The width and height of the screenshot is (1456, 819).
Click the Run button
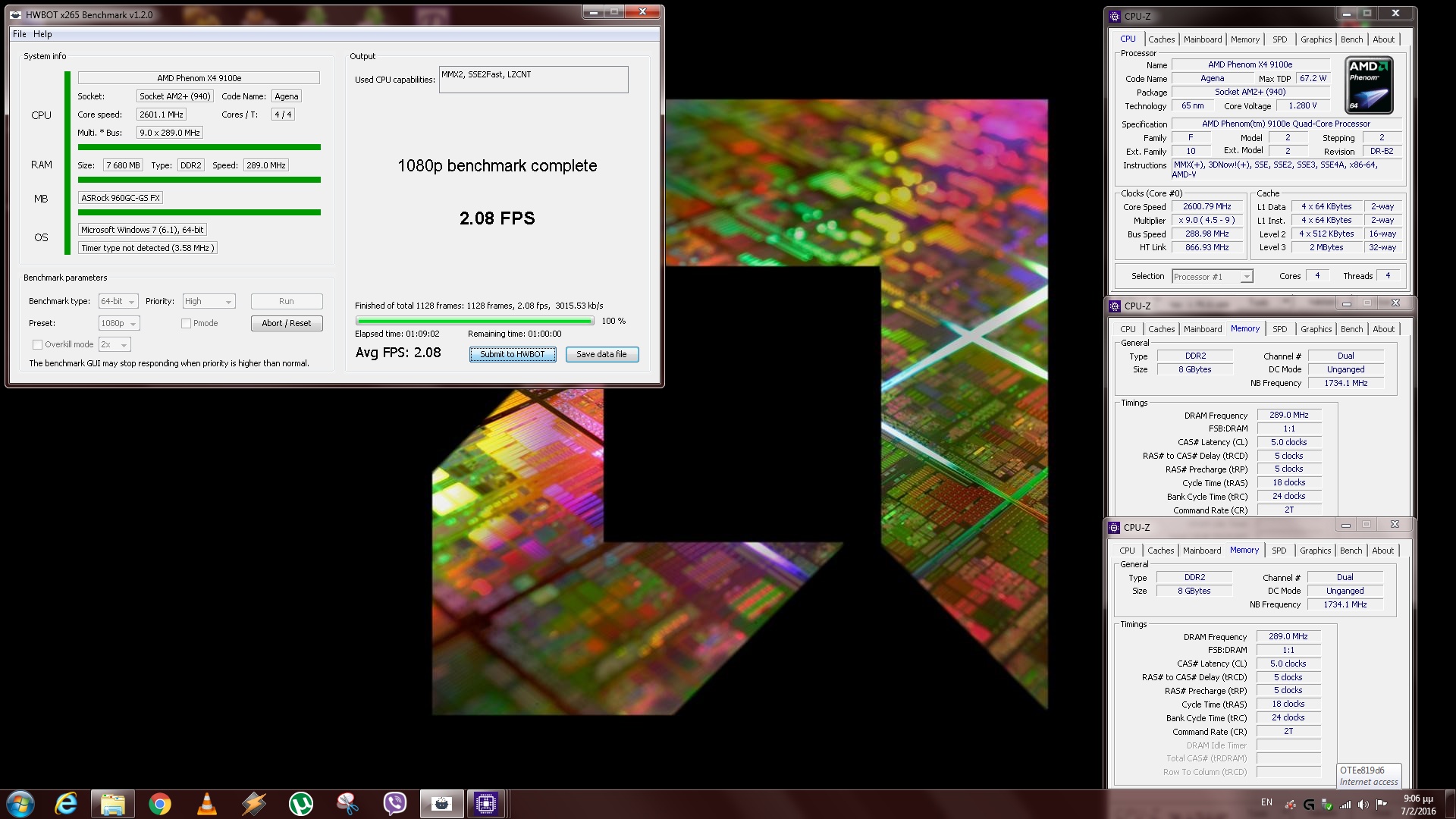(x=287, y=301)
